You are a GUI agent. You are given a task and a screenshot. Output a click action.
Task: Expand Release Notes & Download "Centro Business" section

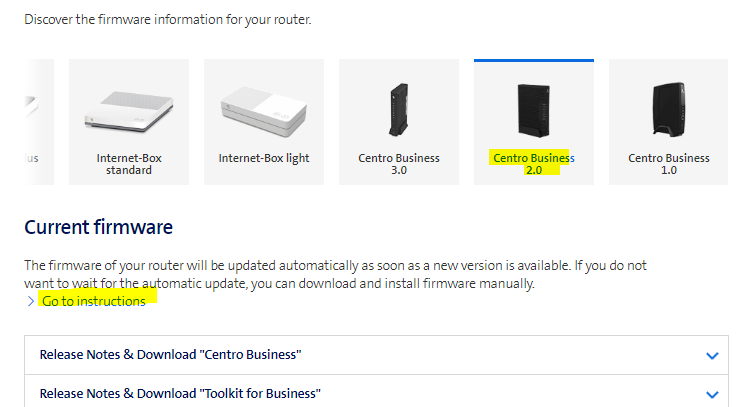[x=170, y=355]
